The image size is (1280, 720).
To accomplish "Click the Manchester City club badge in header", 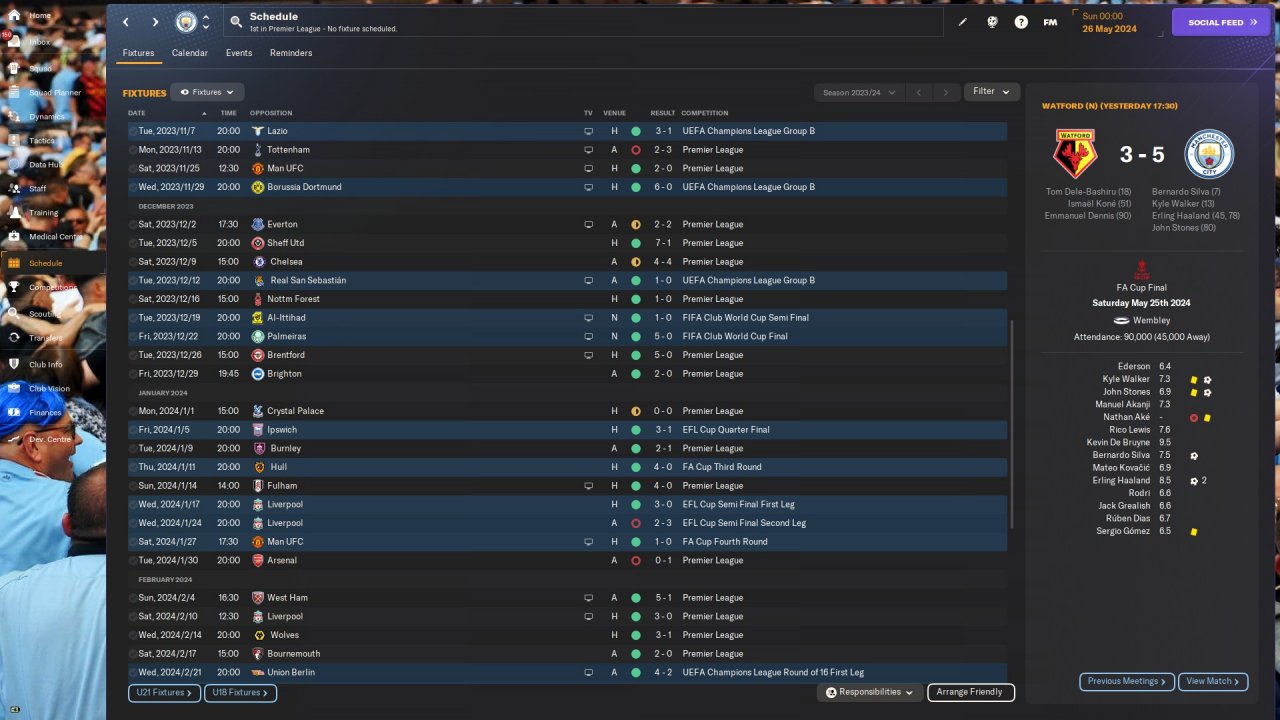I will tap(186, 21).
